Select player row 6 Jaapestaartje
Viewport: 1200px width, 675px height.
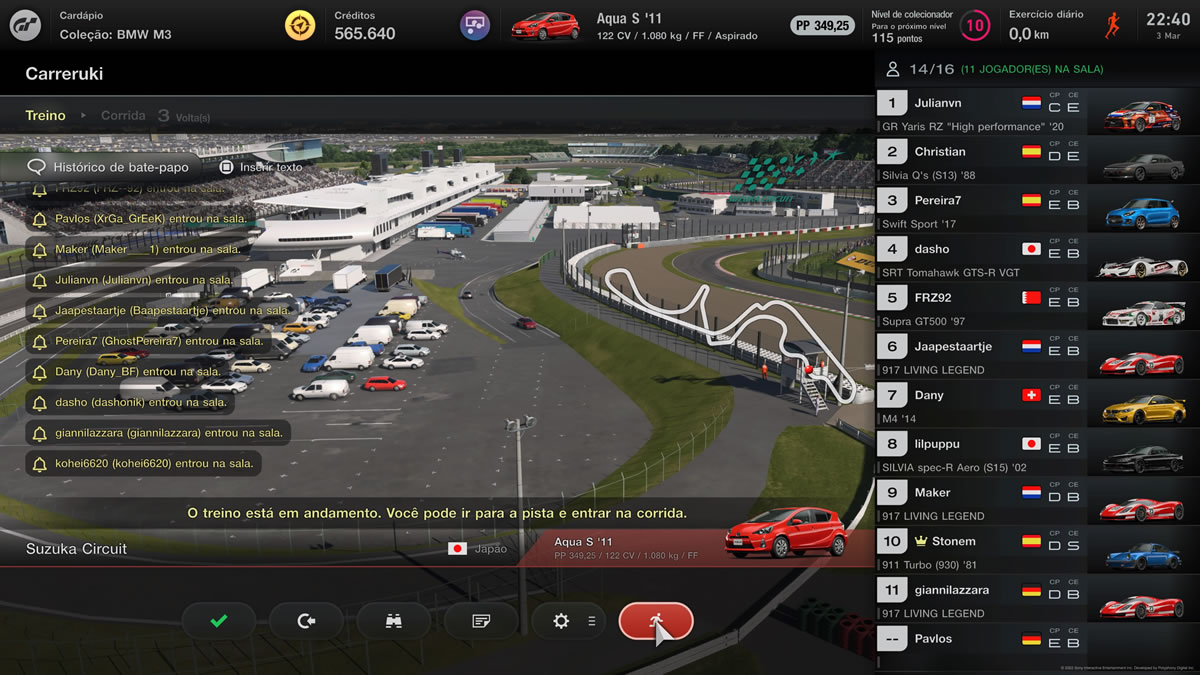1037,356
